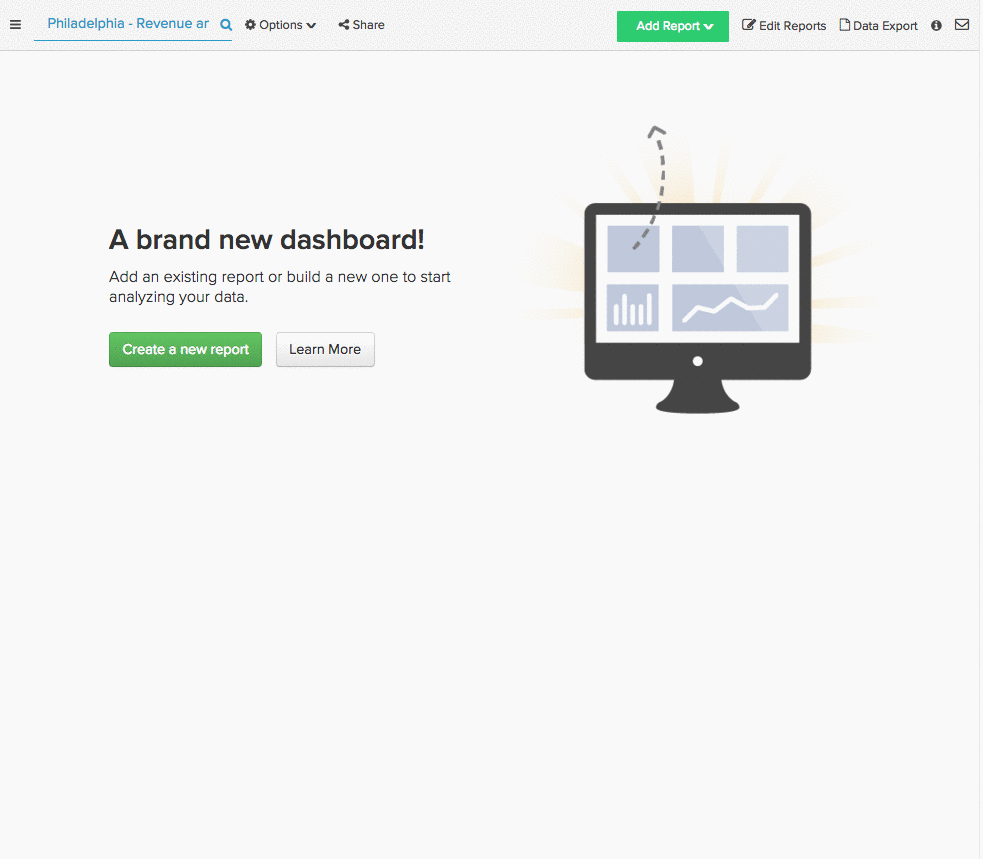Expand the Add Report dropdown button
This screenshot has height=859, width=983.
coord(673,26)
